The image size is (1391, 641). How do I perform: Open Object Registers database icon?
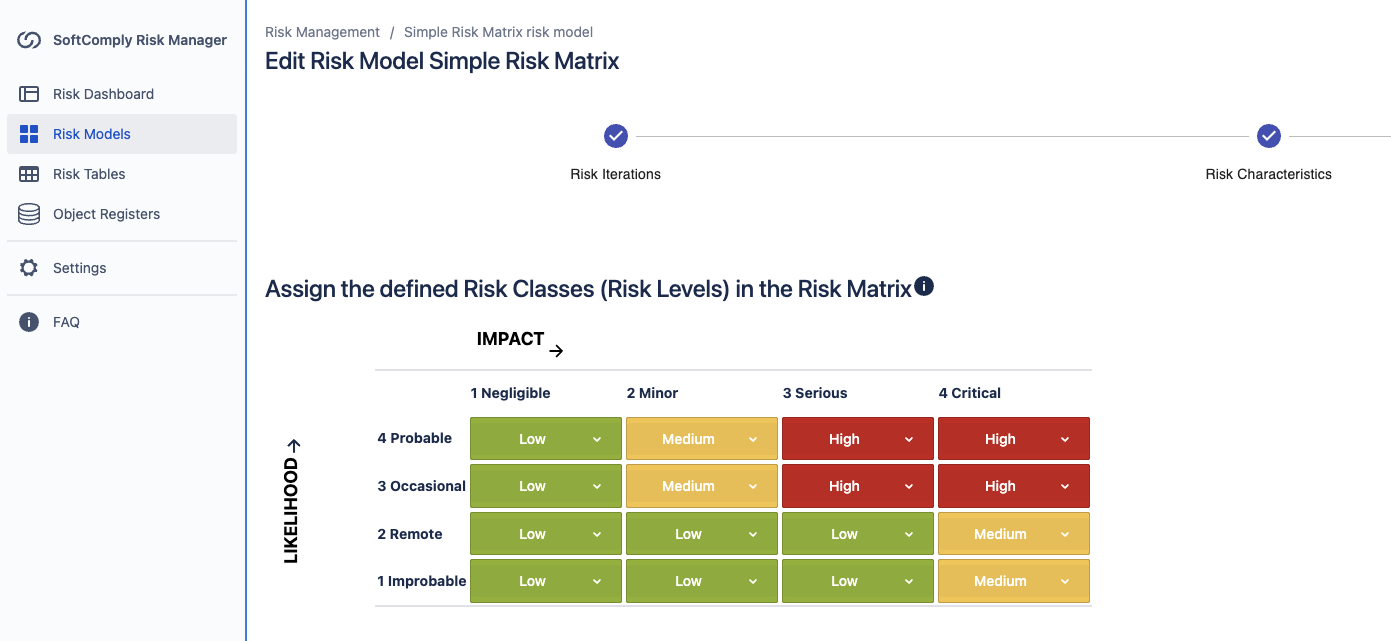(x=29, y=214)
